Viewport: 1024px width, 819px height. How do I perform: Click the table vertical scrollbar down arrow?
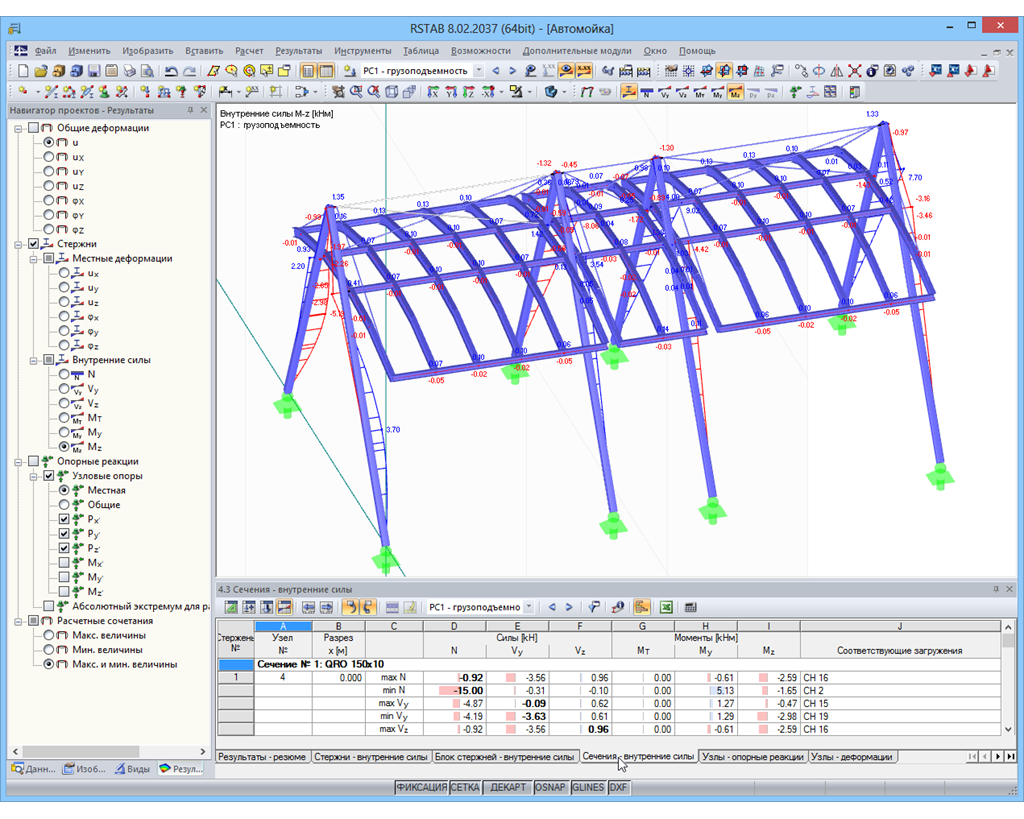coord(1008,730)
